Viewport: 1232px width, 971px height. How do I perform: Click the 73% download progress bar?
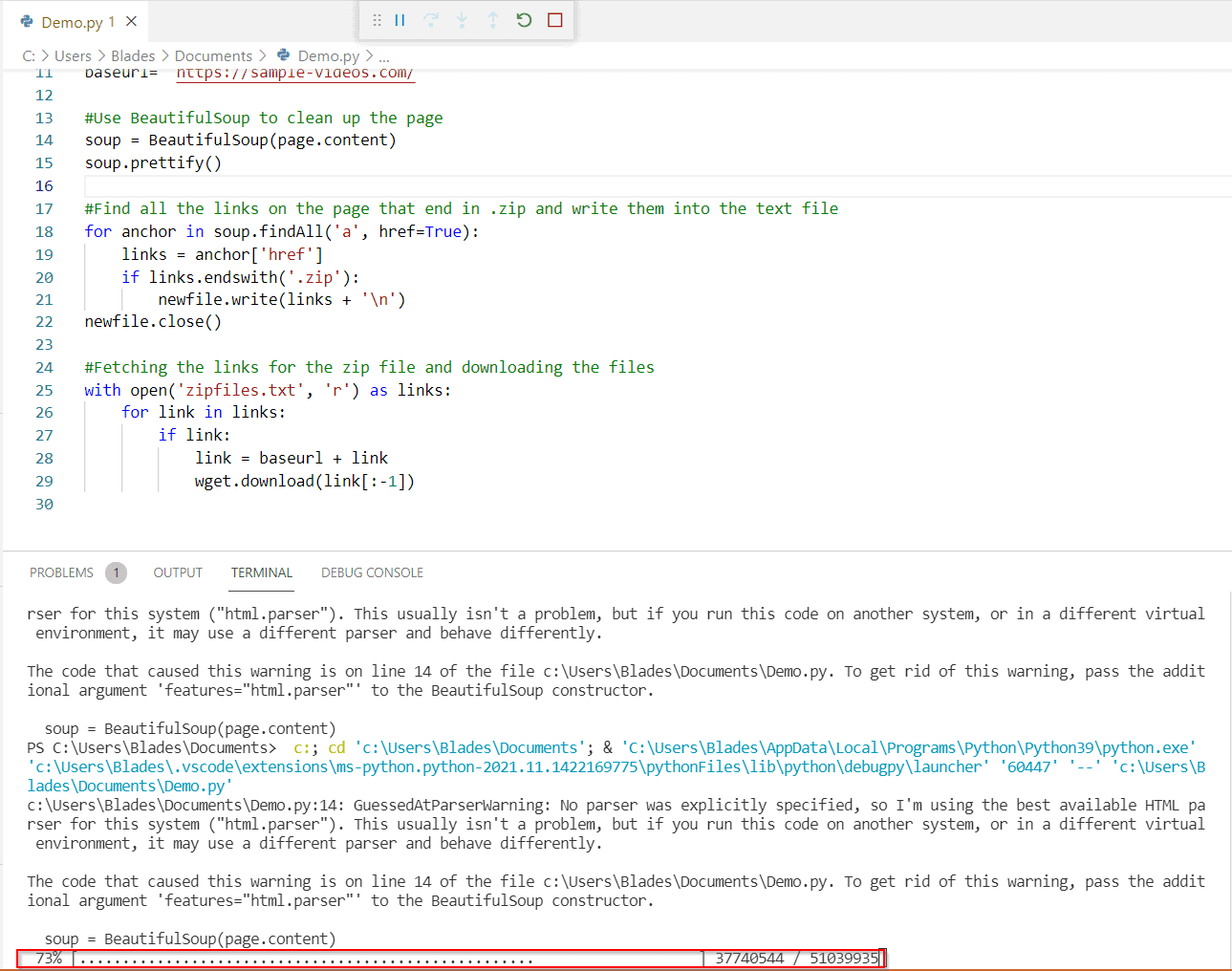(382, 958)
